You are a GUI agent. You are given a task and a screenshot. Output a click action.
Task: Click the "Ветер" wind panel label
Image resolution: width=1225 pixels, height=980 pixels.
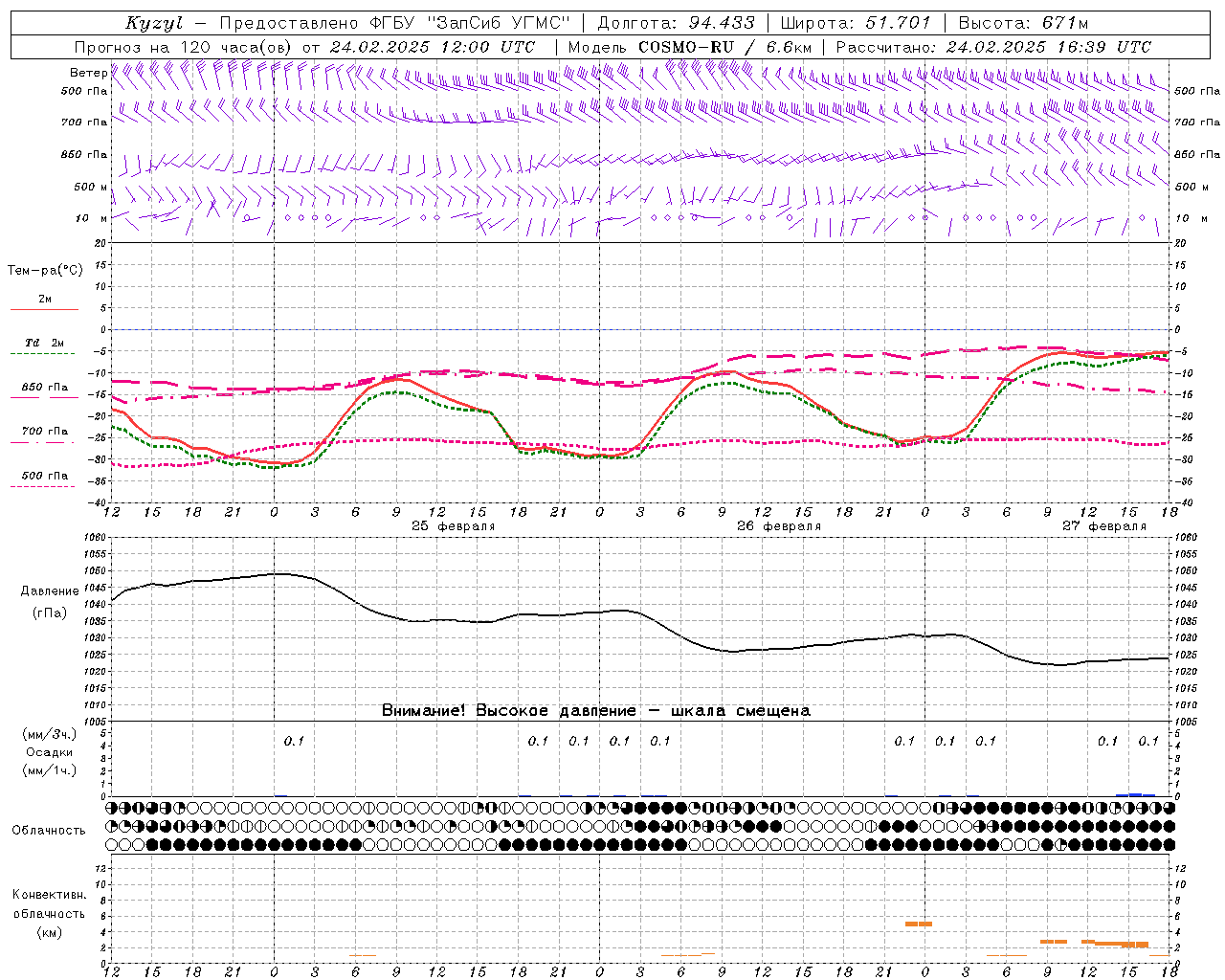pyautogui.click(x=88, y=73)
